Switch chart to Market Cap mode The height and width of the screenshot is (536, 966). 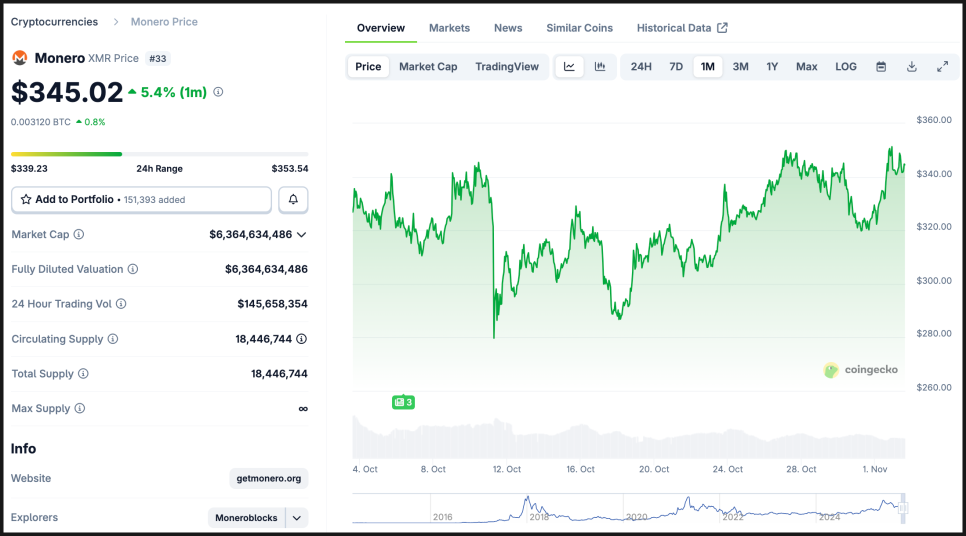[x=428, y=67]
